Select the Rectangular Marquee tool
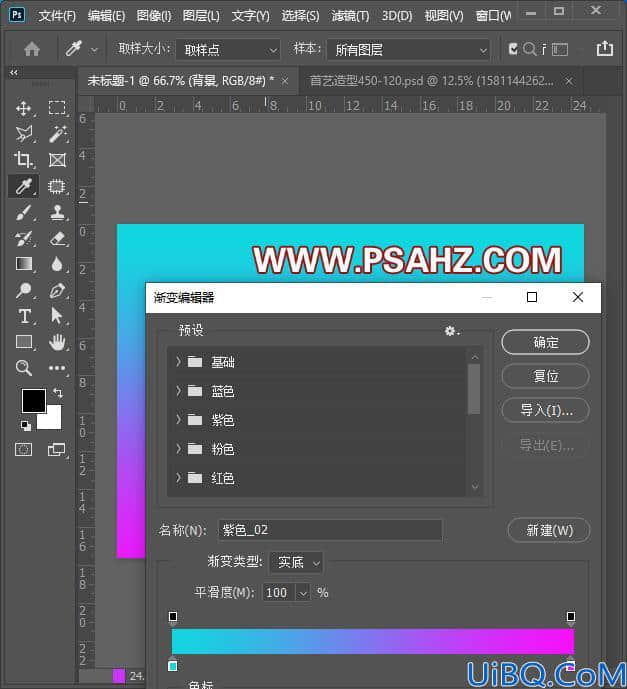 click(x=57, y=108)
